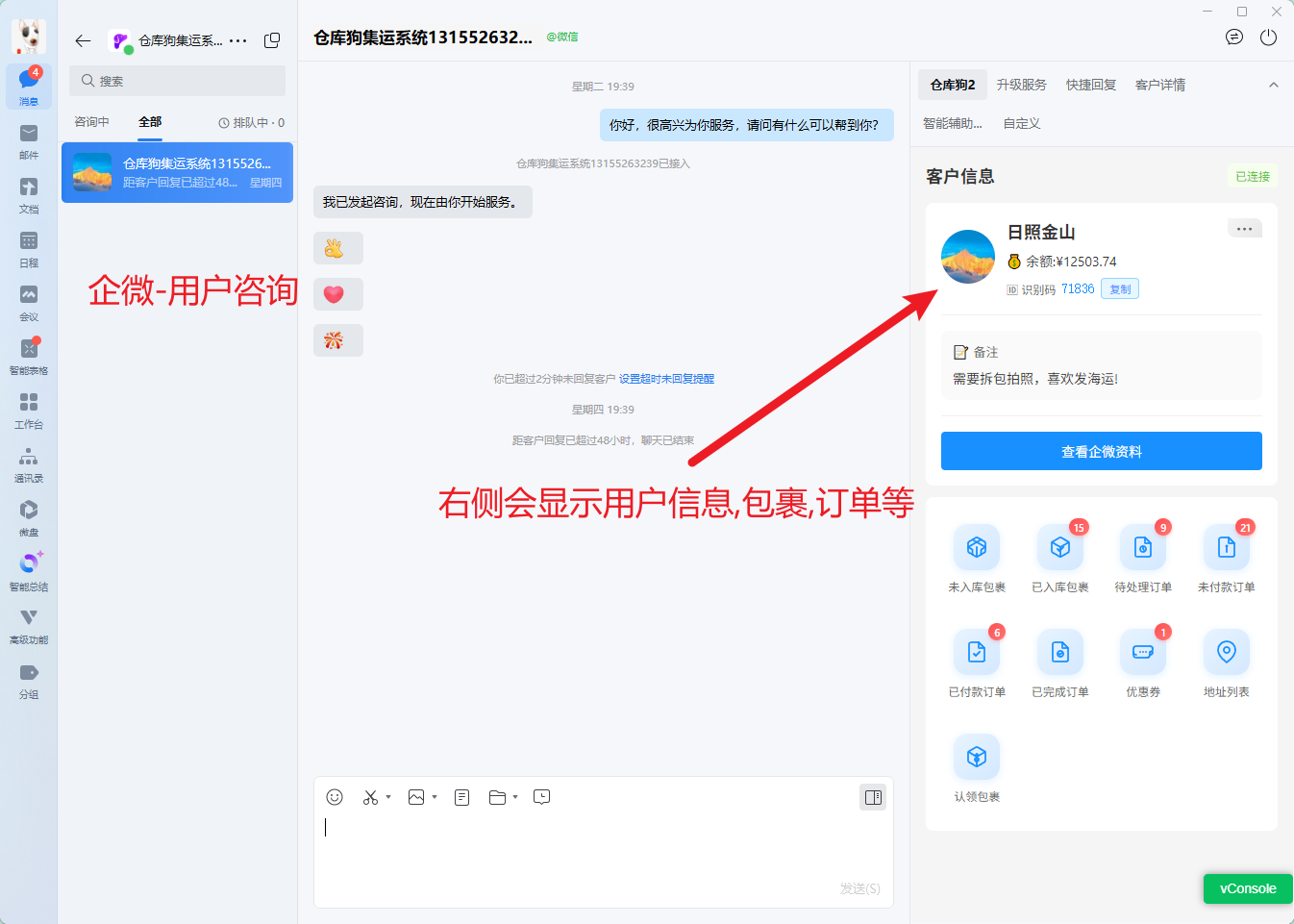Select the 仓库狗2 tab

pos(953,85)
